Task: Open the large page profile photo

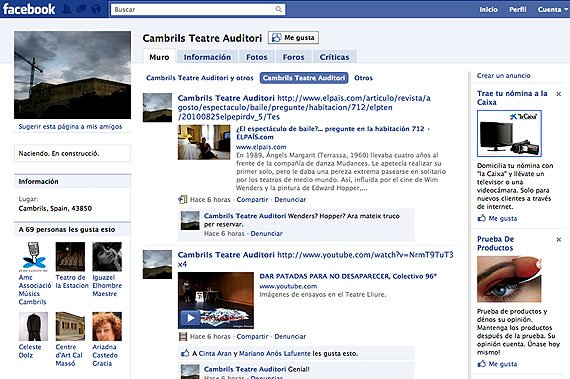Action: pos(72,75)
